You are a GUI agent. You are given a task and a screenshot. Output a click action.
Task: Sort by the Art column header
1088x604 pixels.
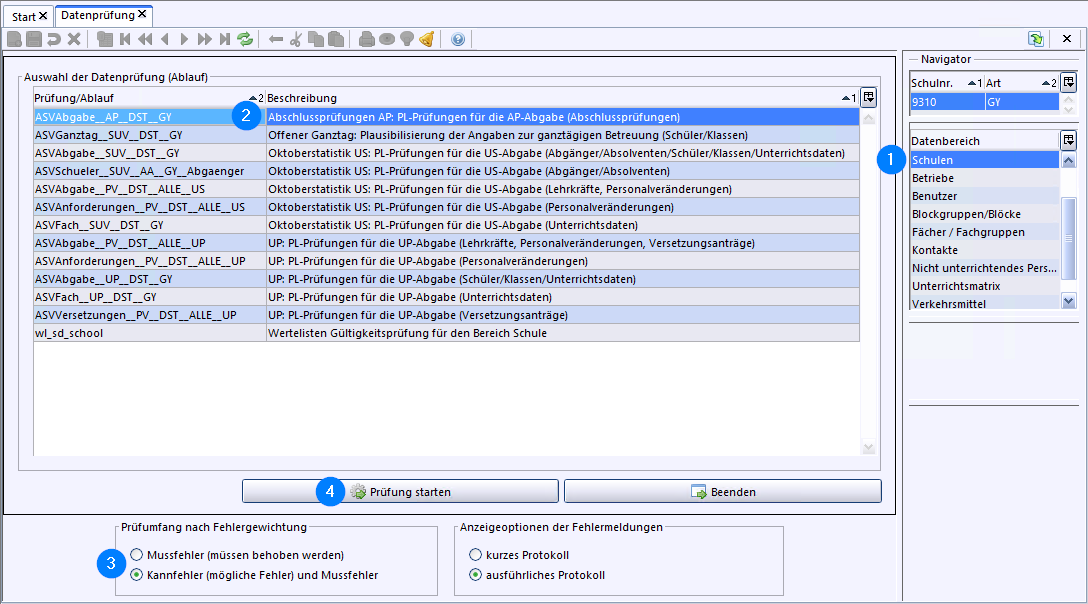(x=1021, y=83)
